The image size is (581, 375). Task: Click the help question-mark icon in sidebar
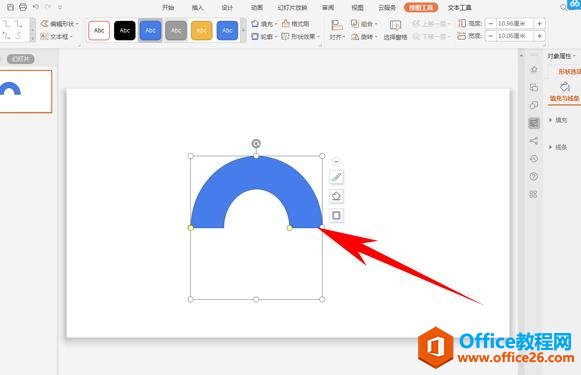coord(534,176)
